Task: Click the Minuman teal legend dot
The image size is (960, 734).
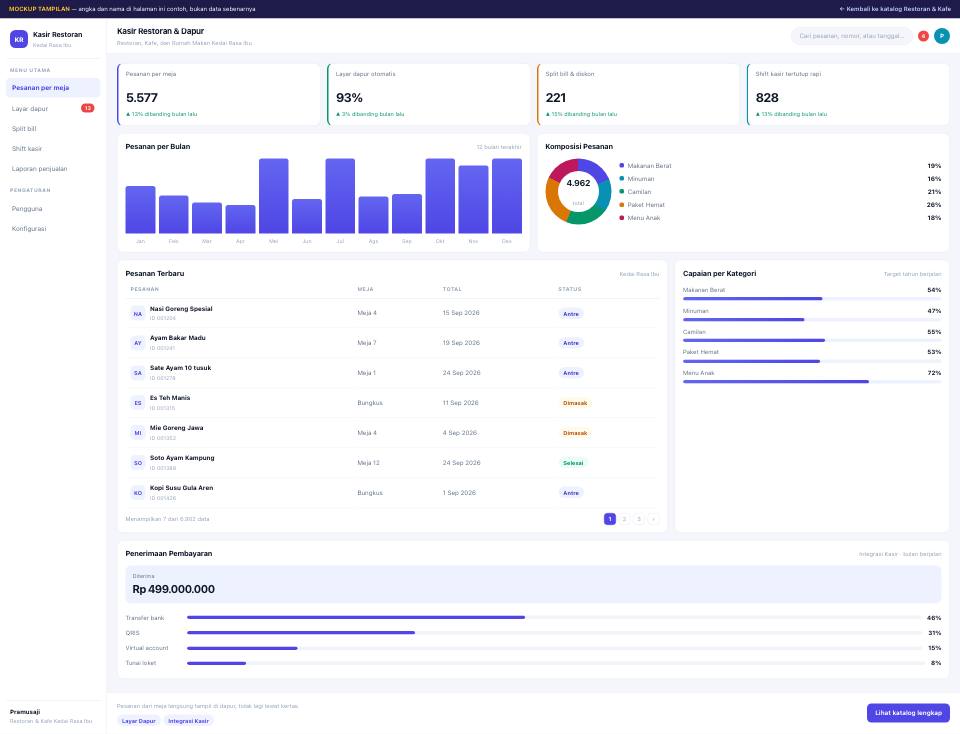Action: [621, 178]
